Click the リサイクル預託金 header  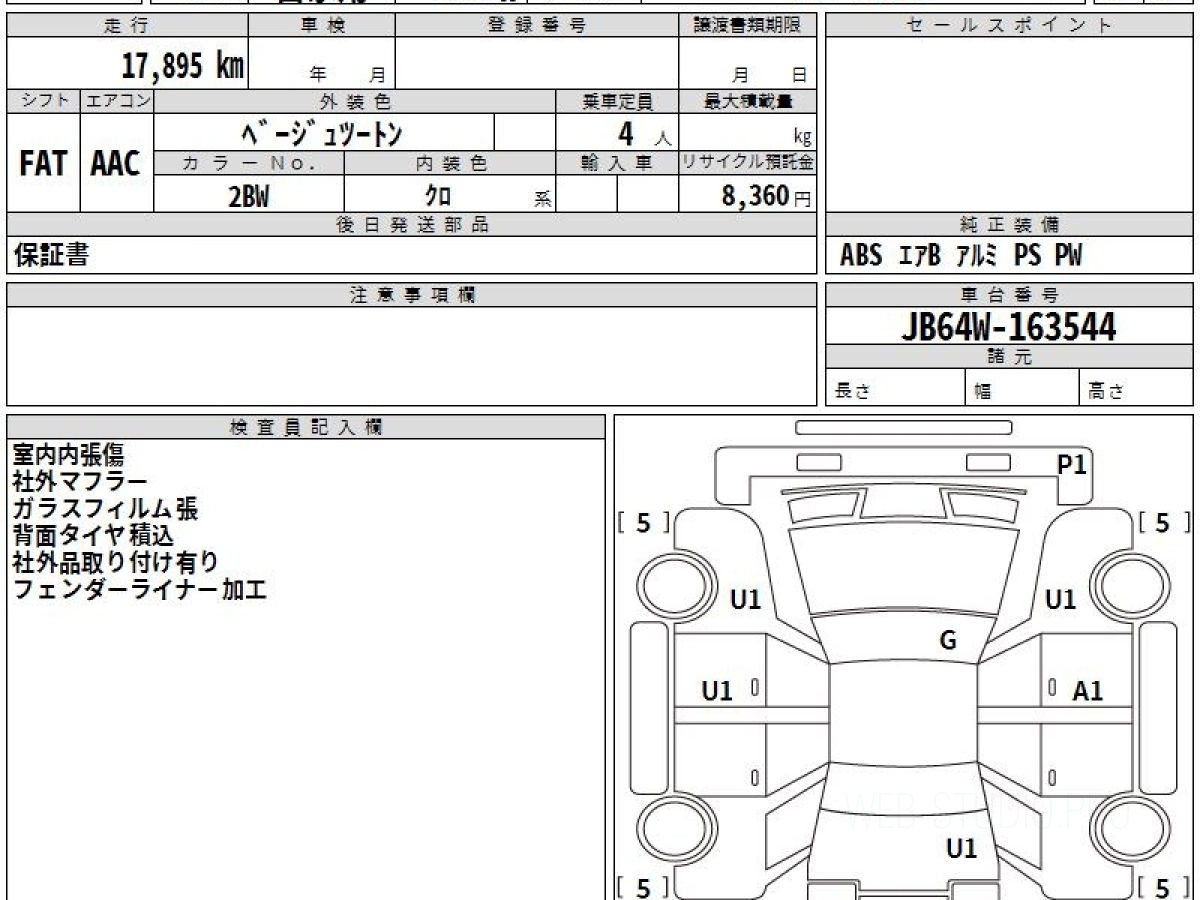(x=748, y=164)
